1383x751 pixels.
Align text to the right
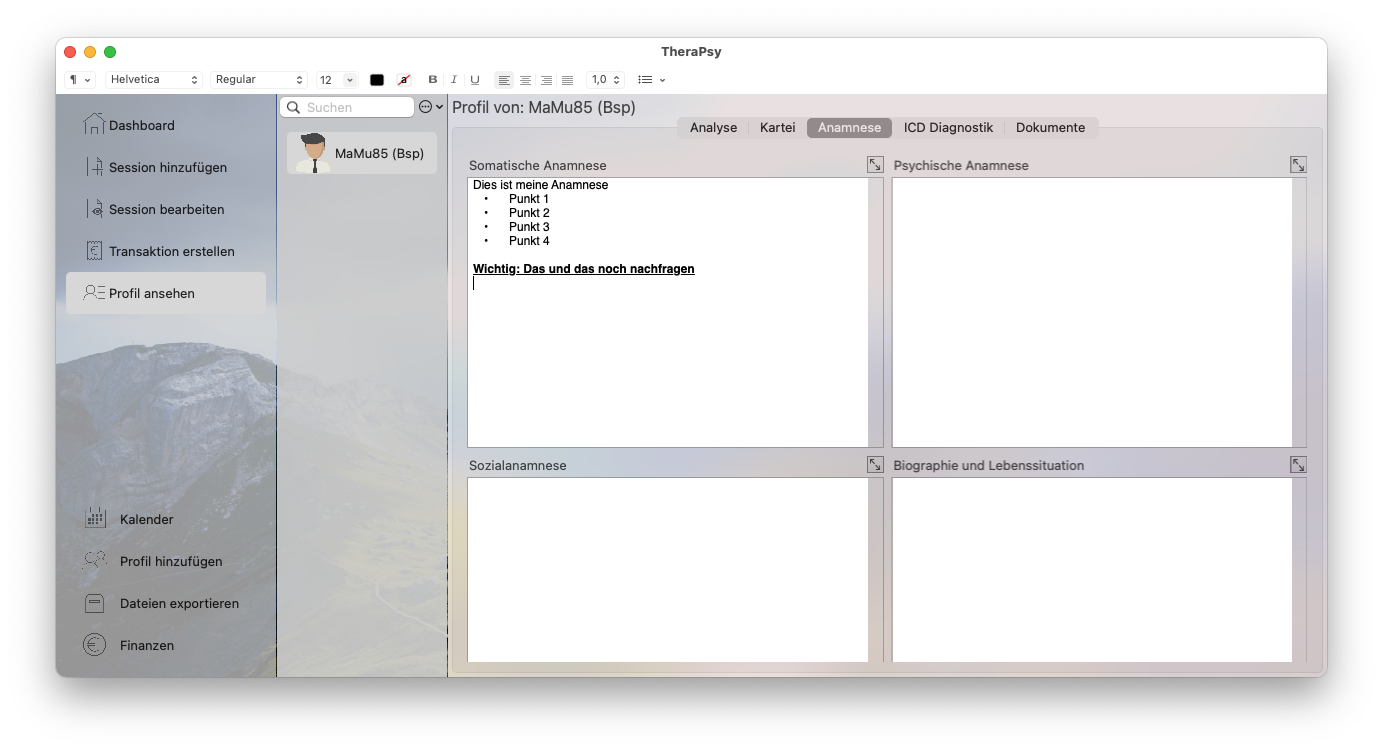[x=546, y=80]
